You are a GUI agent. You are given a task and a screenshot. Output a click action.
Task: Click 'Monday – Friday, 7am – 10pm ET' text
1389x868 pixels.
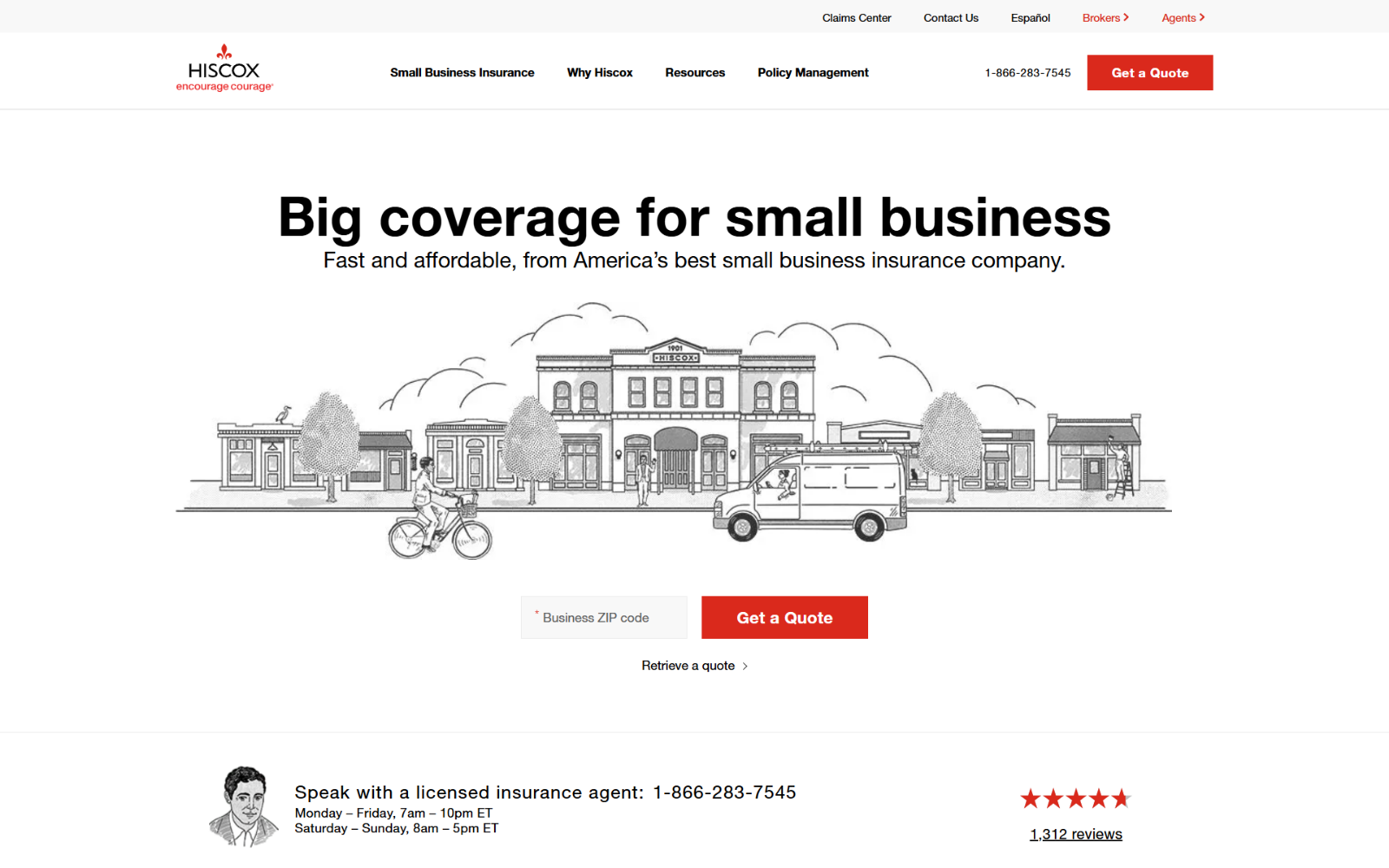pos(393,813)
